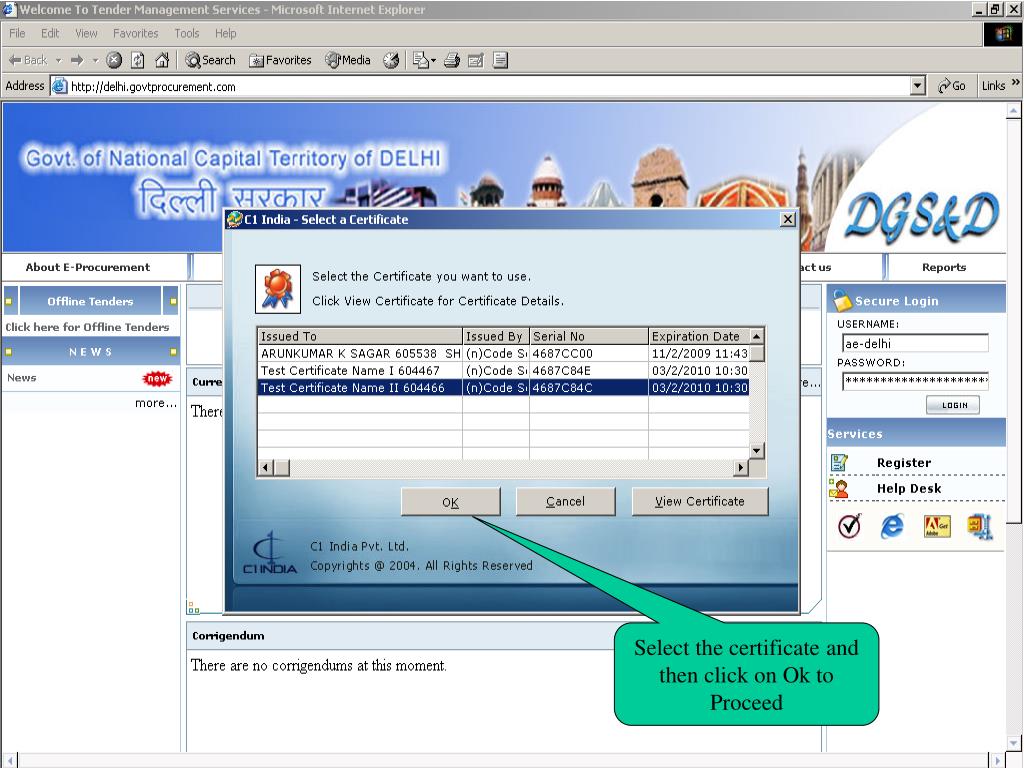
Task: Open the Reports tab
Action: pyautogui.click(x=944, y=267)
